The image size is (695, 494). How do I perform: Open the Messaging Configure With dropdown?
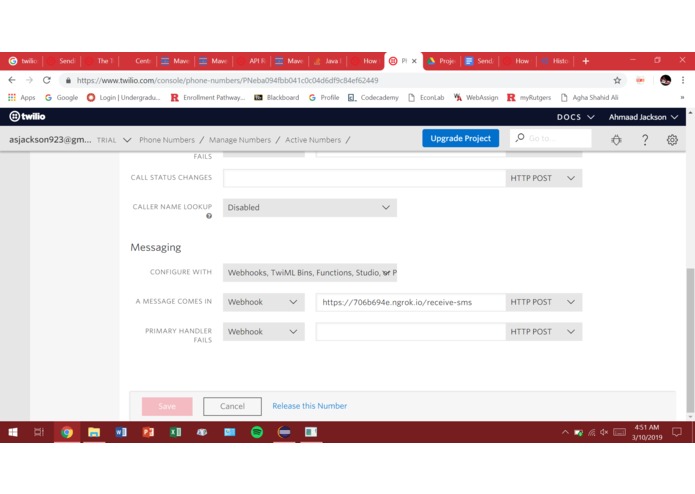(x=309, y=272)
